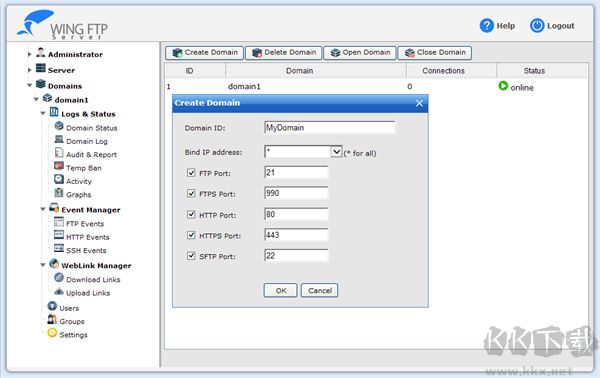This screenshot has width=600, height=378.
Task: Expand the Server tree node
Action: point(29,70)
